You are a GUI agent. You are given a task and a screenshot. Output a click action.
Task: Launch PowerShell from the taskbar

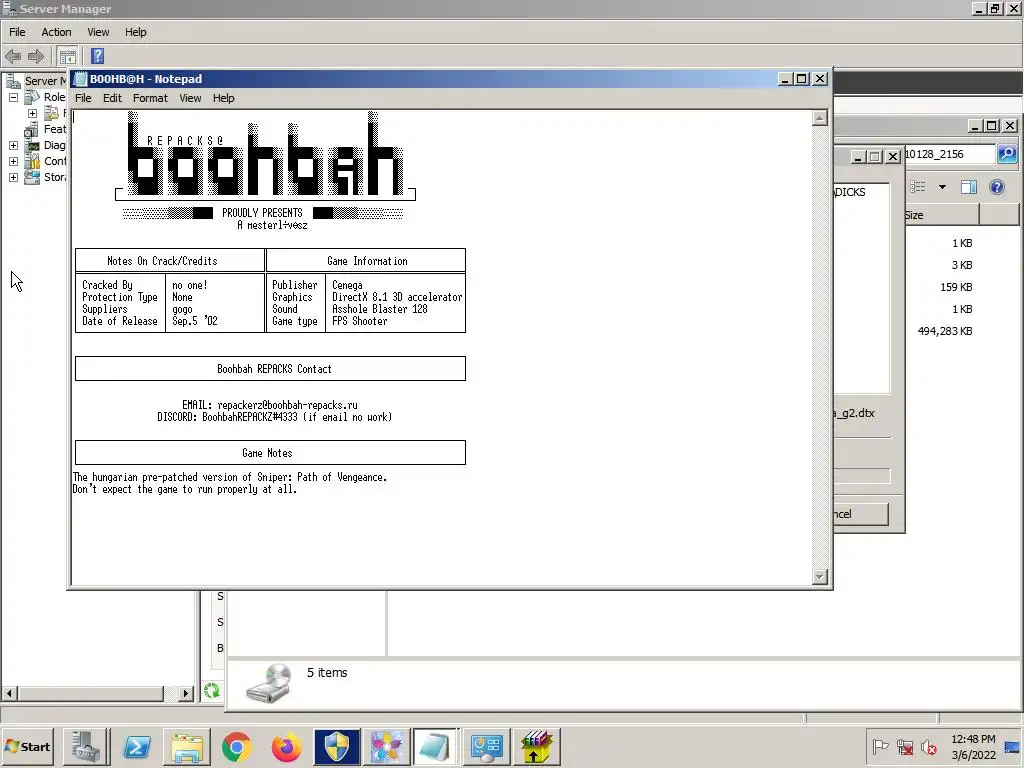point(136,746)
